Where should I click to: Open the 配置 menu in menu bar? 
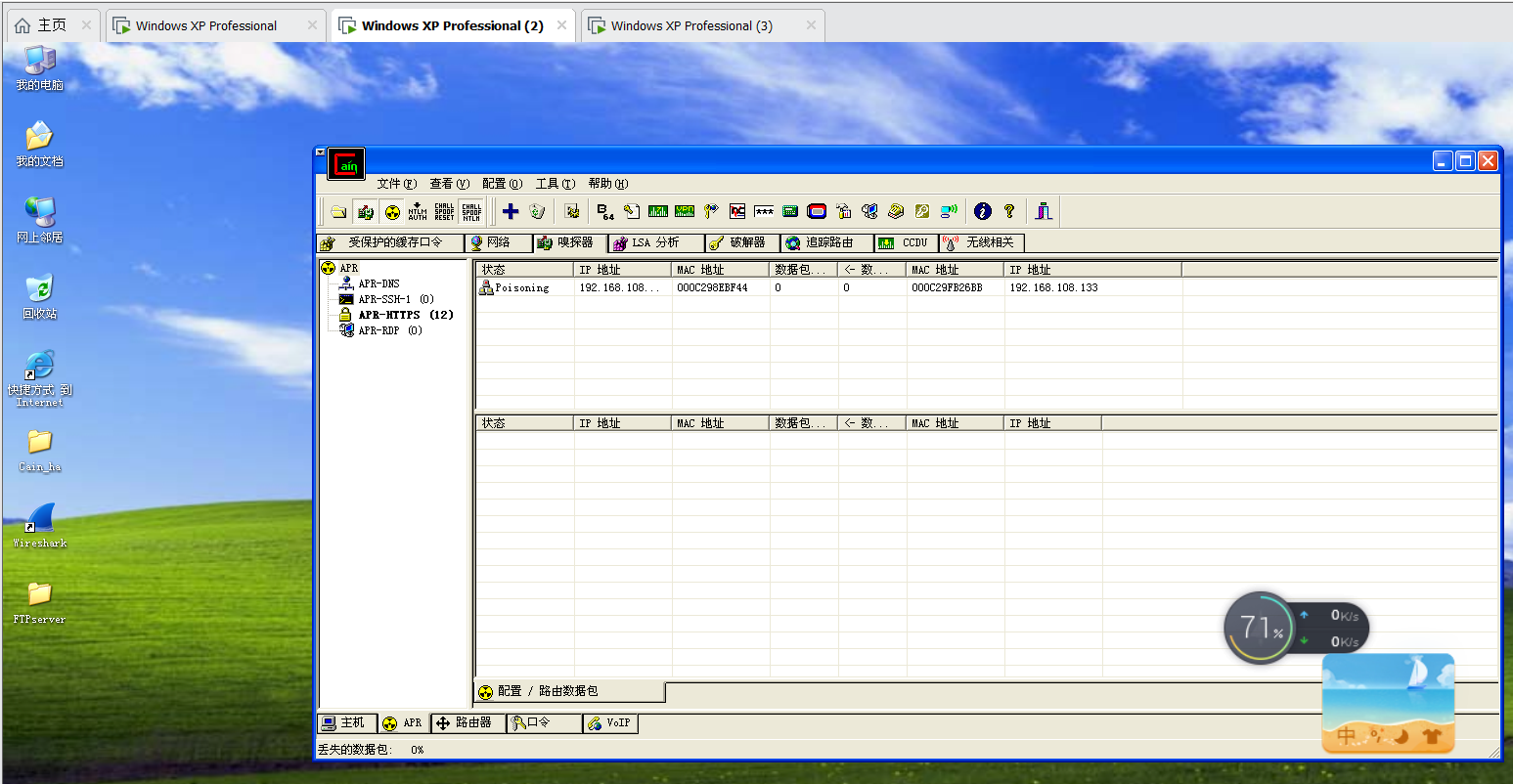click(x=502, y=184)
